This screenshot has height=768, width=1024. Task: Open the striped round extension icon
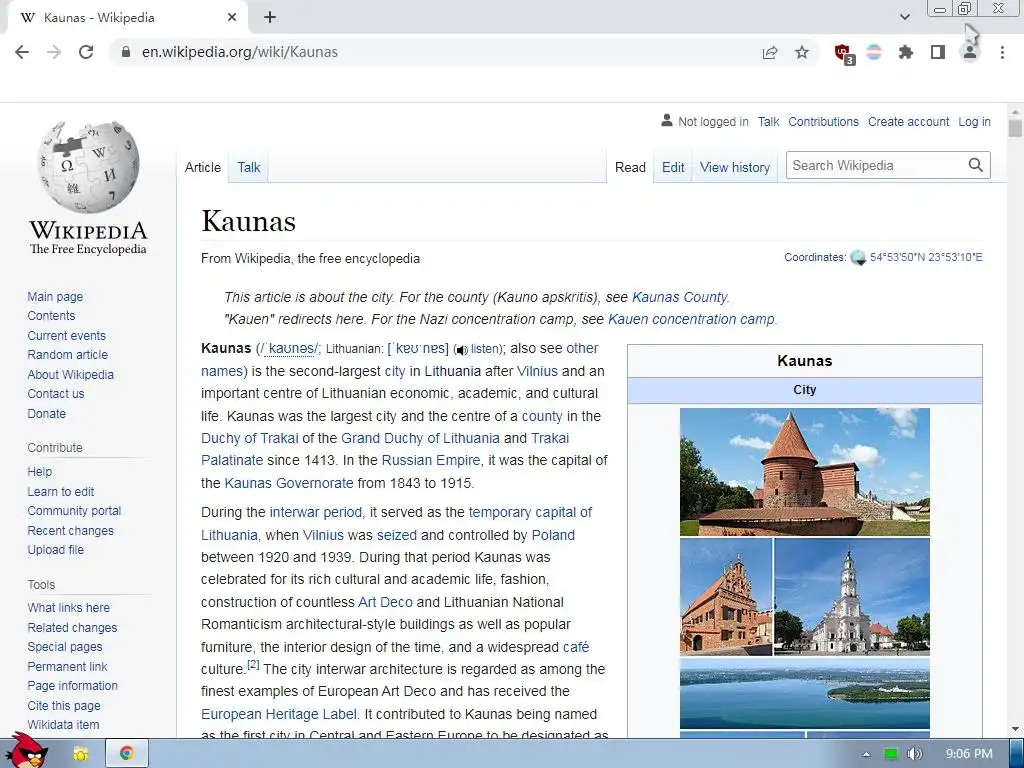[x=874, y=52]
